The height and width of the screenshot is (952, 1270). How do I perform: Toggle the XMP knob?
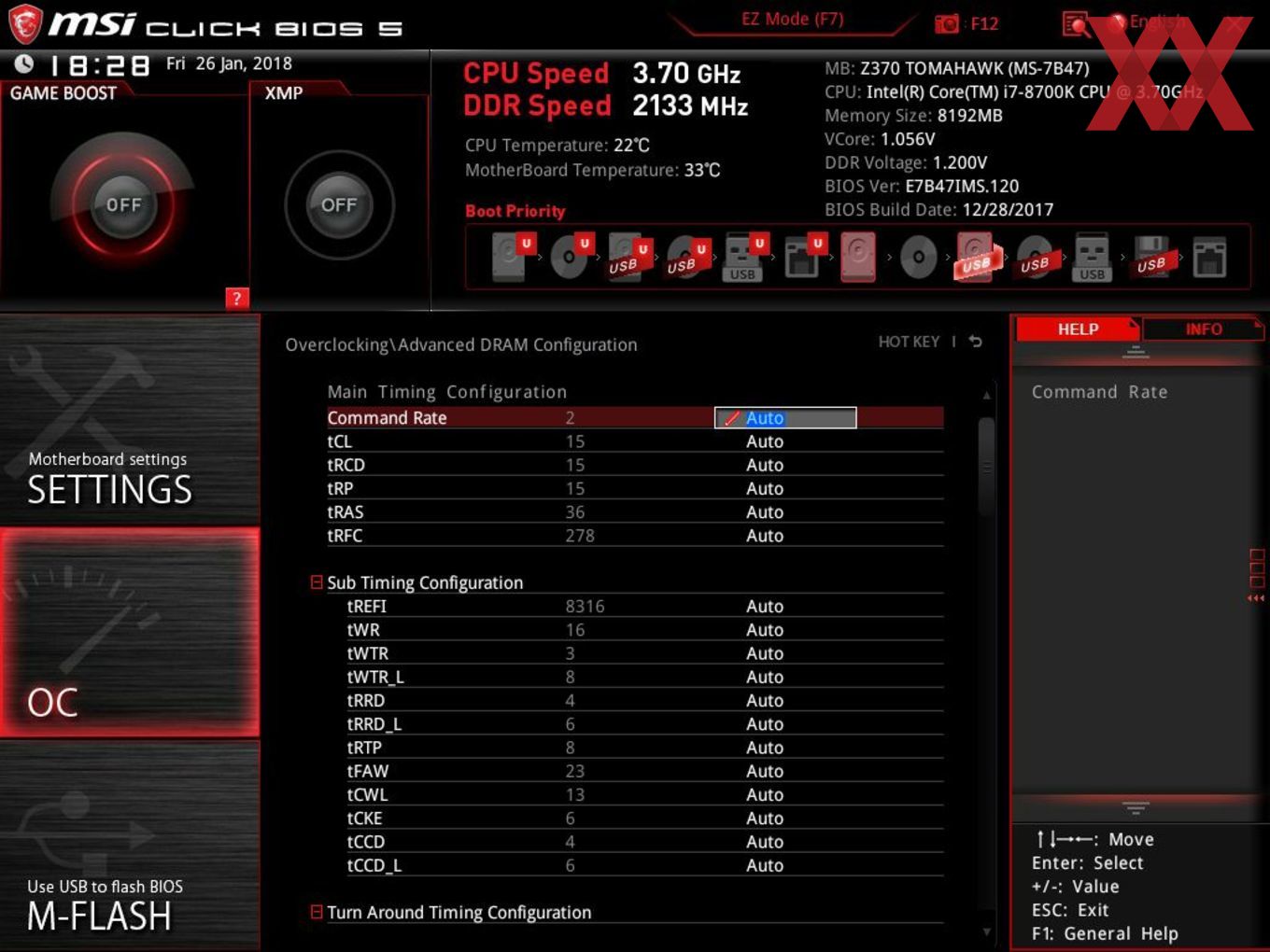click(339, 204)
